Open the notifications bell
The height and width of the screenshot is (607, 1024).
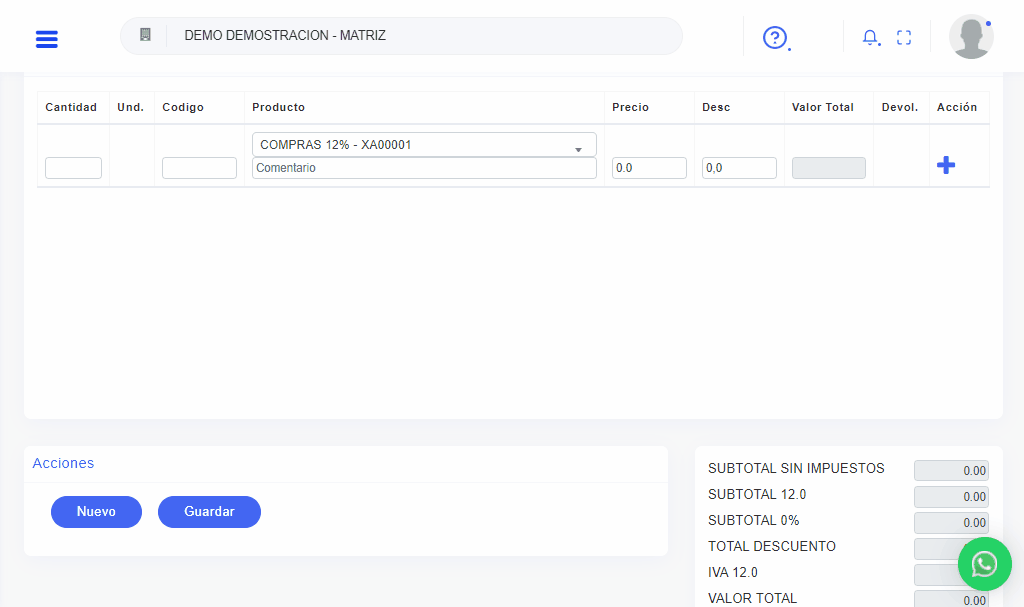(870, 37)
